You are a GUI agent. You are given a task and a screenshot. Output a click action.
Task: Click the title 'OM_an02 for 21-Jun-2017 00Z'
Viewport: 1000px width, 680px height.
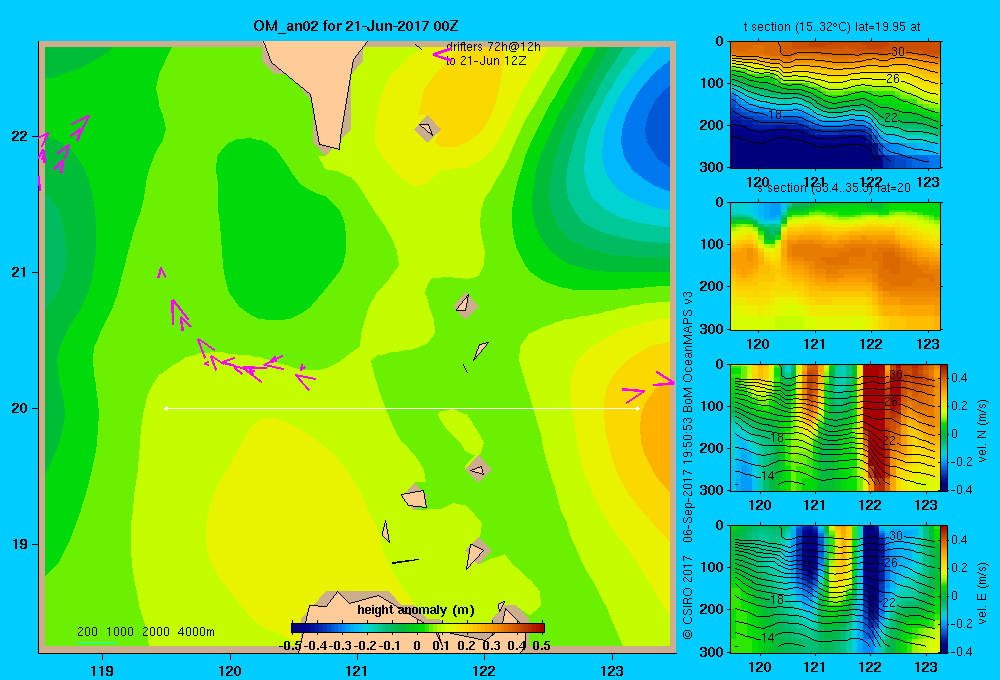point(355,26)
